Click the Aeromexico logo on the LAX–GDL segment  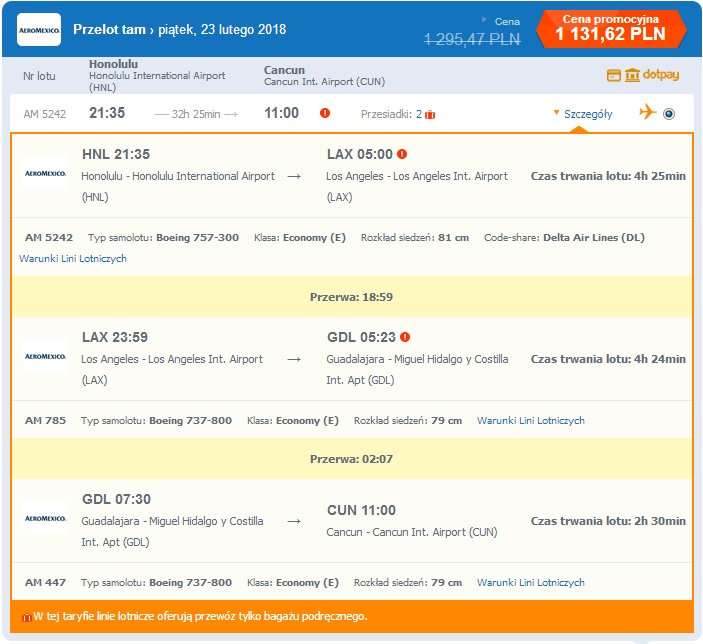45,356
